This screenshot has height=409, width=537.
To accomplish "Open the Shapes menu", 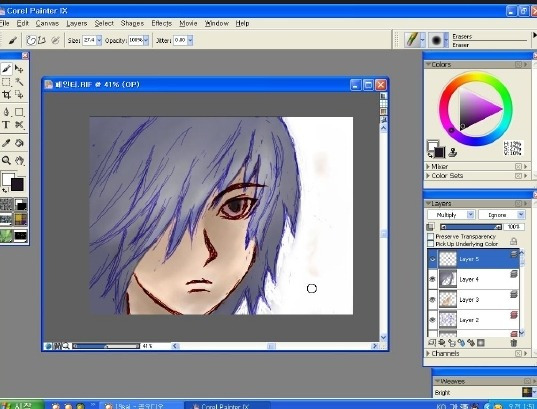I will (x=132, y=23).
